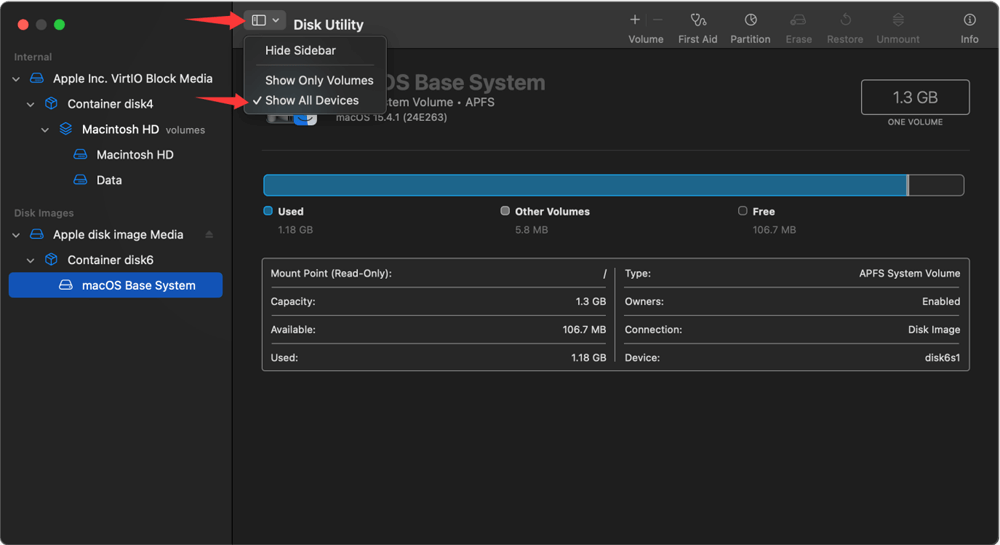Click the Unmount icon
The width and height of the screenshot is (1000, 545).
[x=898, y=20]
